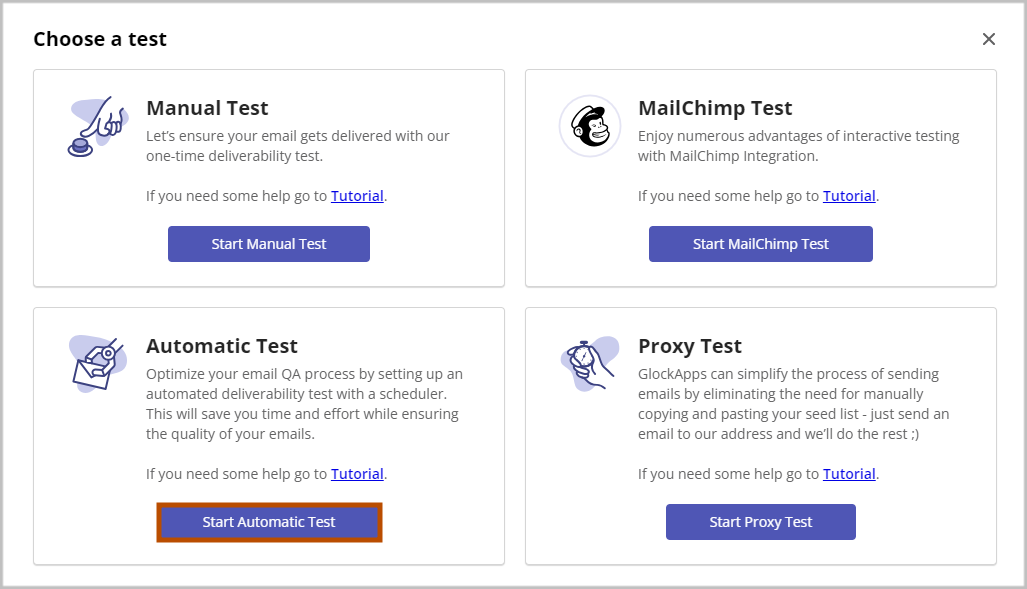Click the Proxy Test heading
Viewport: 1027px width, 589px height.
coord(690,346)
